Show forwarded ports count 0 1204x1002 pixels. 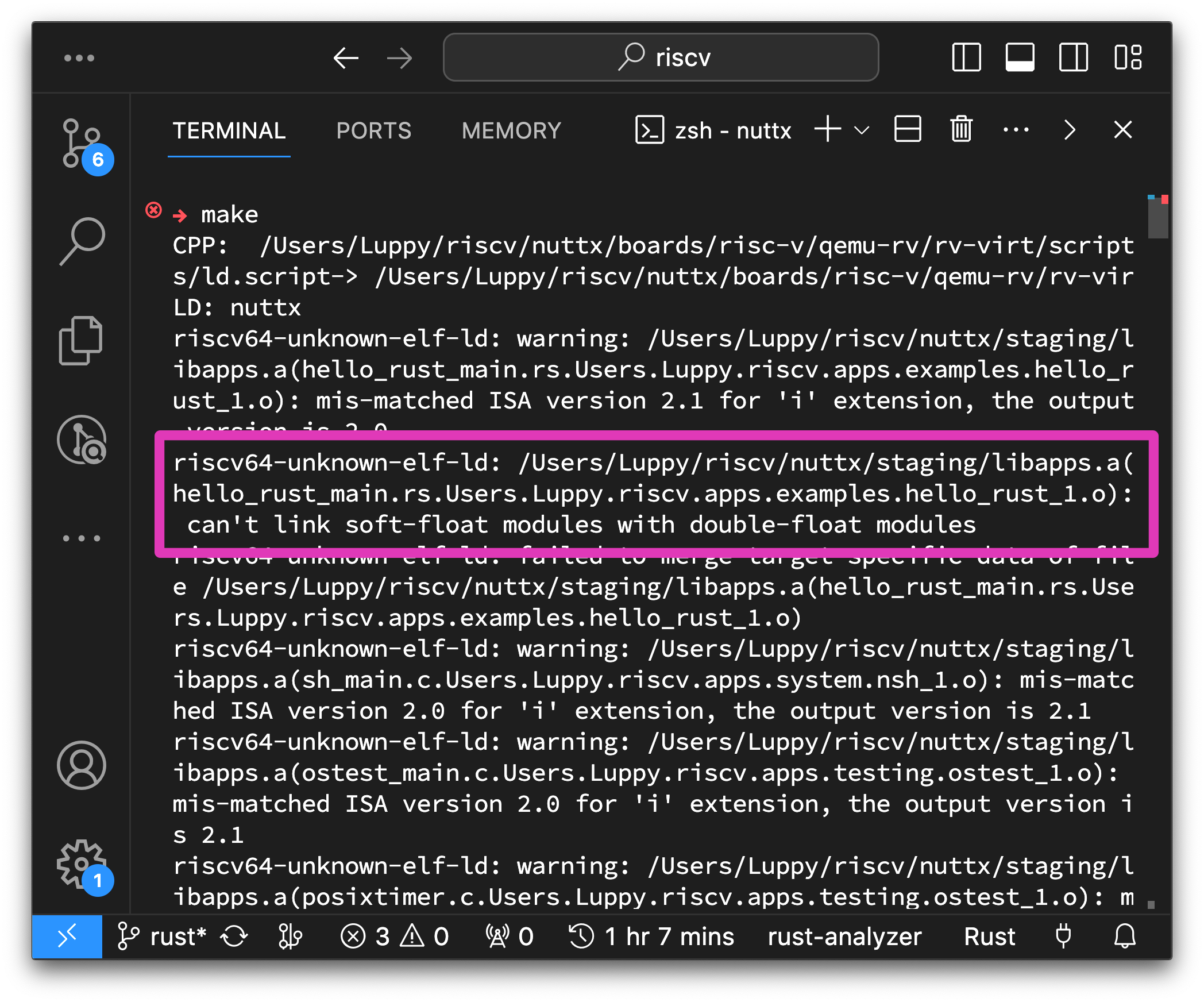509,937
